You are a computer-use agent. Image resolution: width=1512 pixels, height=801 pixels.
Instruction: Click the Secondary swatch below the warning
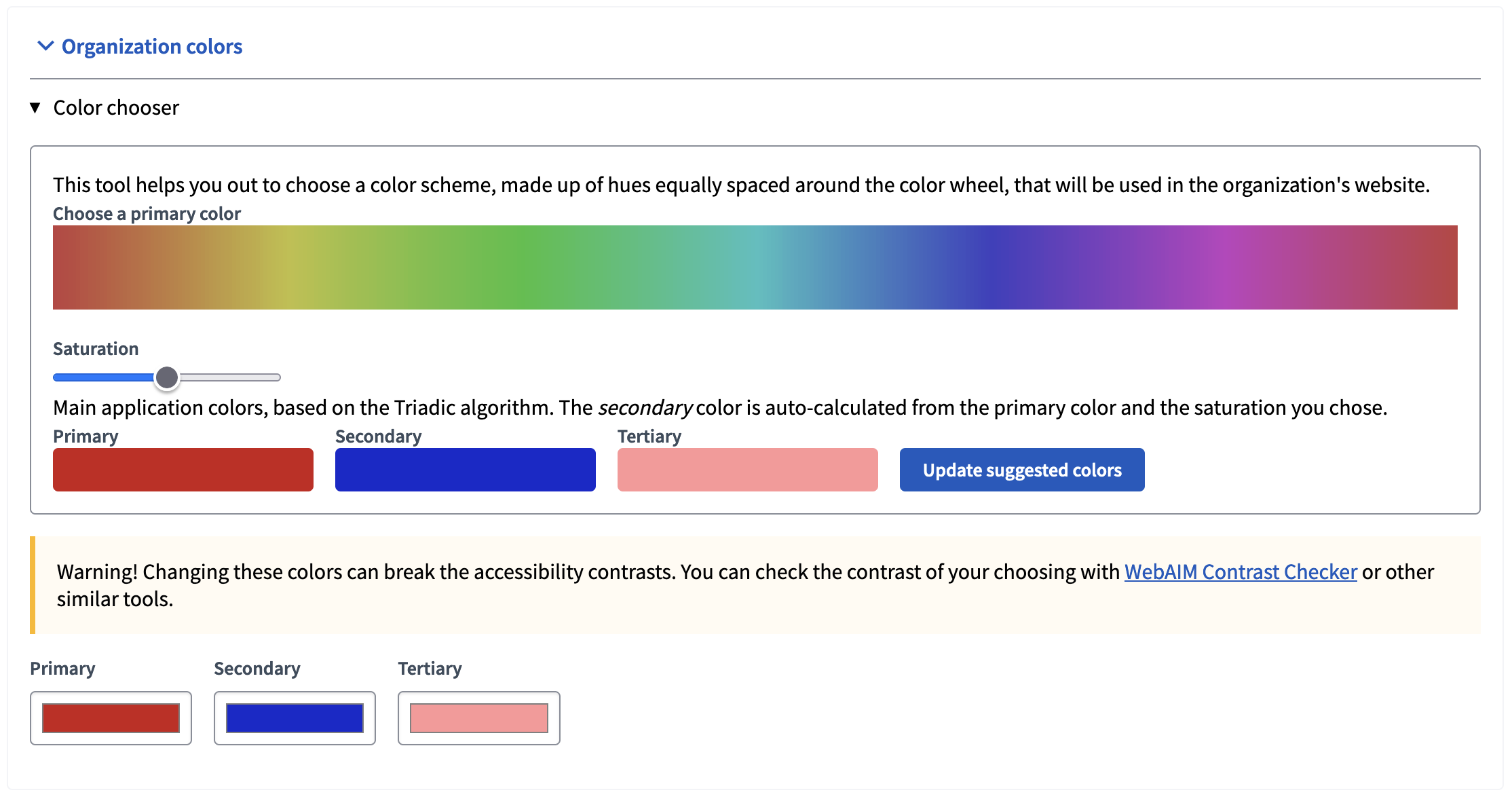[x=294, y=716]
